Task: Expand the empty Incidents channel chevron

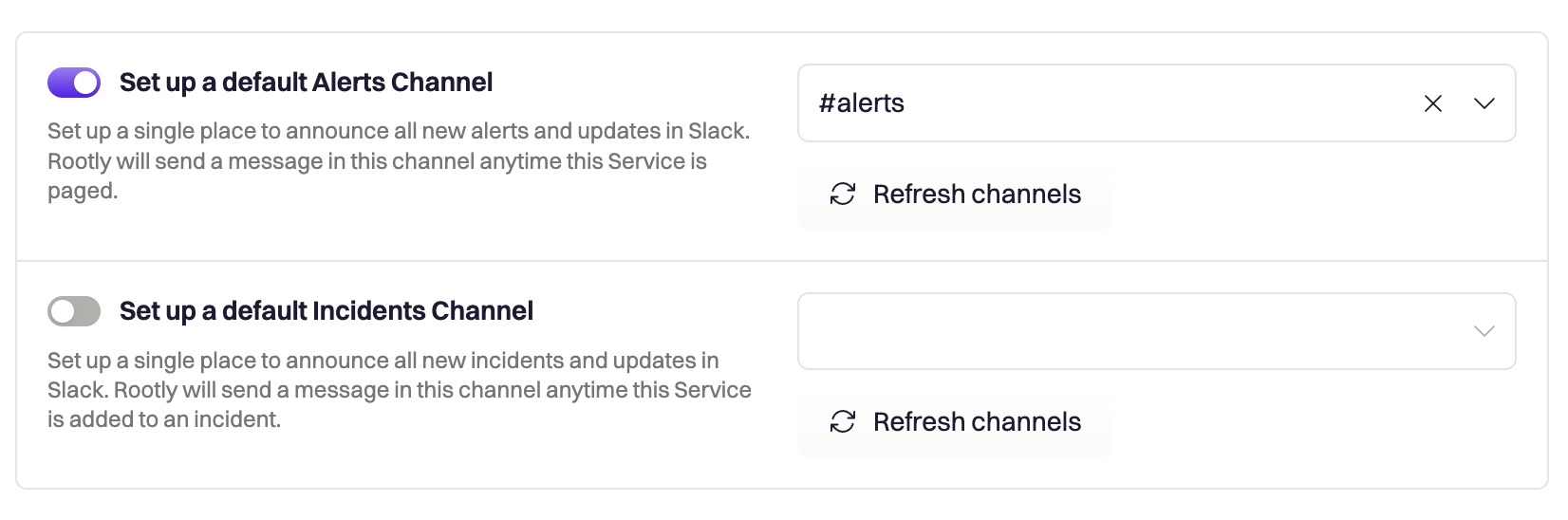Action: coord(1484,331)
